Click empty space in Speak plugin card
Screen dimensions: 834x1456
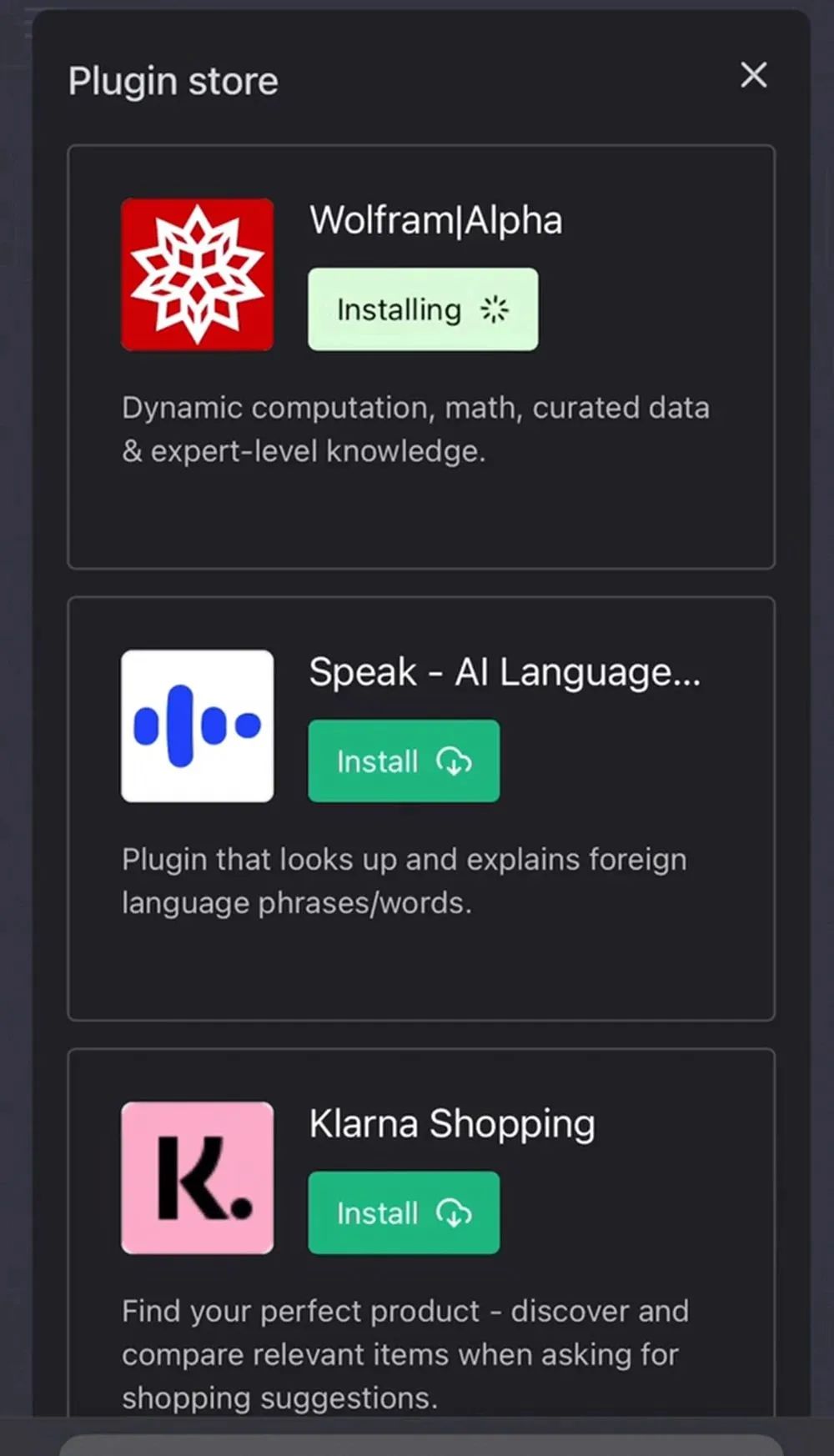coord(421,972)
